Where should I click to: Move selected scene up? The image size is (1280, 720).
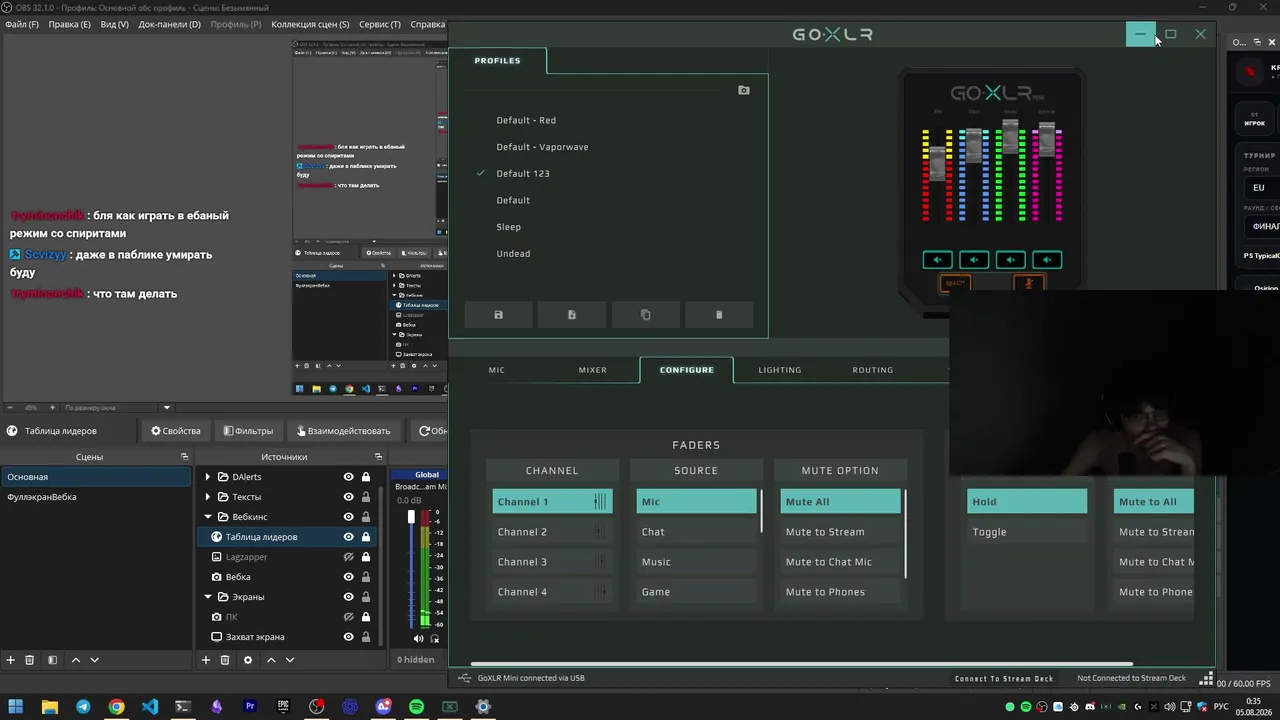(x=76, y=660)
